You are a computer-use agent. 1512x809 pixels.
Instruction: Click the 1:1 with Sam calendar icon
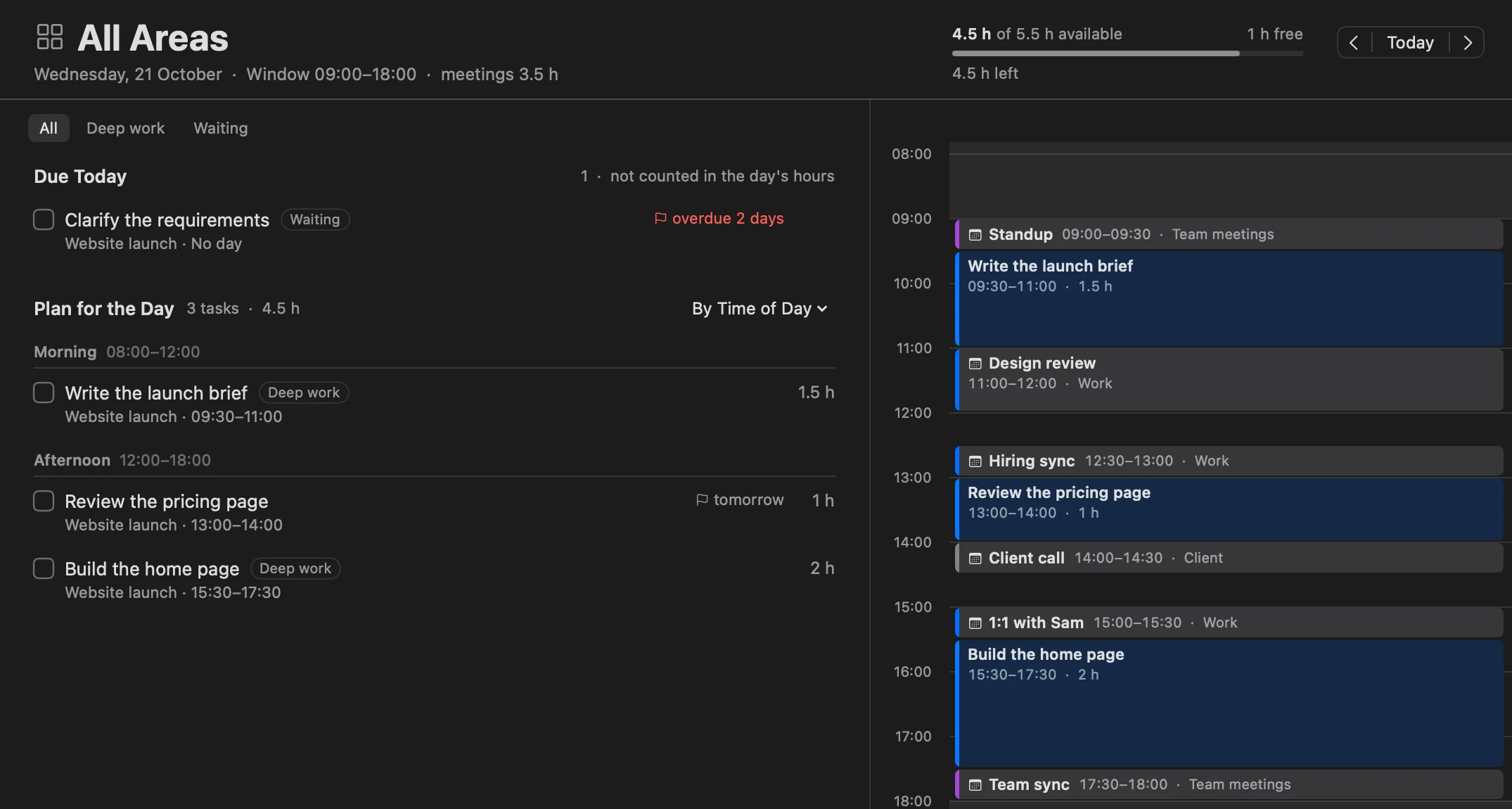(x=975, y=623)
